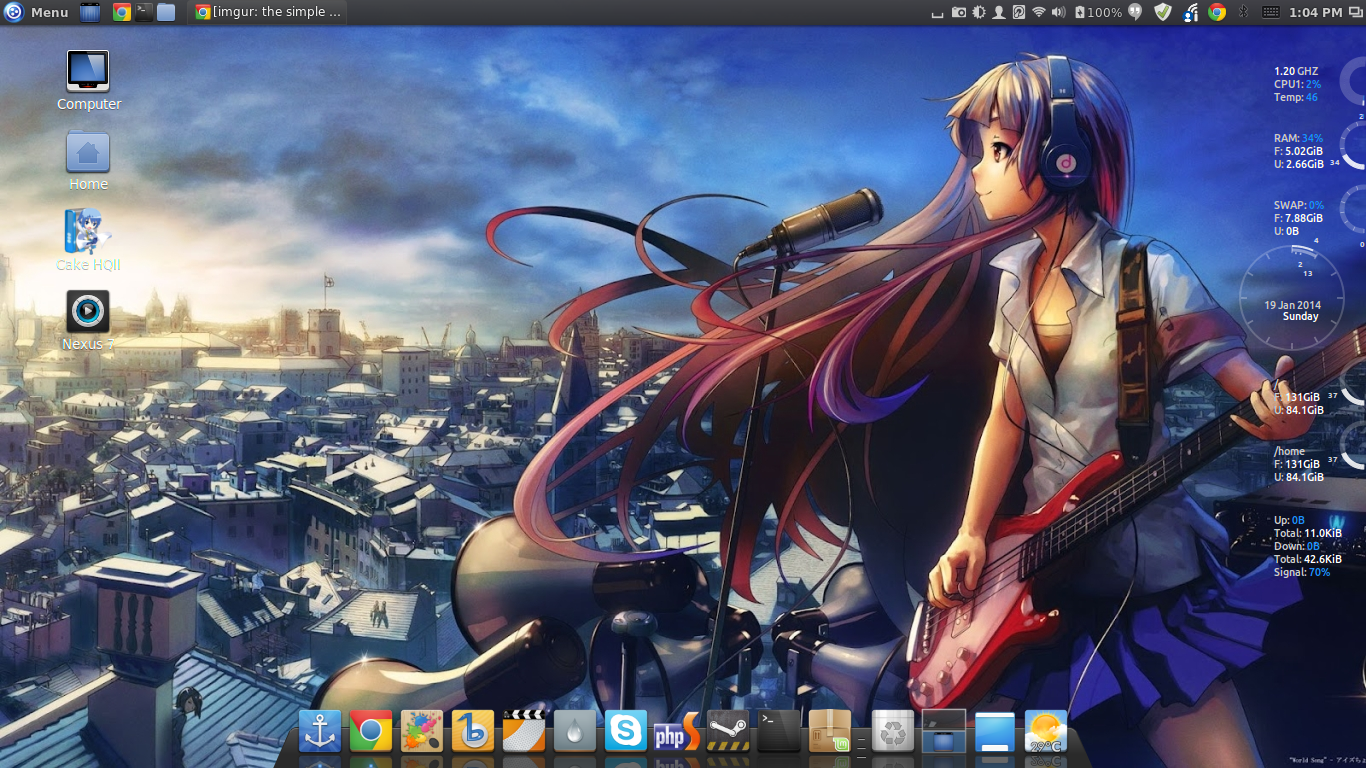
Task: Open the window list applet beside the clock
Action: 1355,12
